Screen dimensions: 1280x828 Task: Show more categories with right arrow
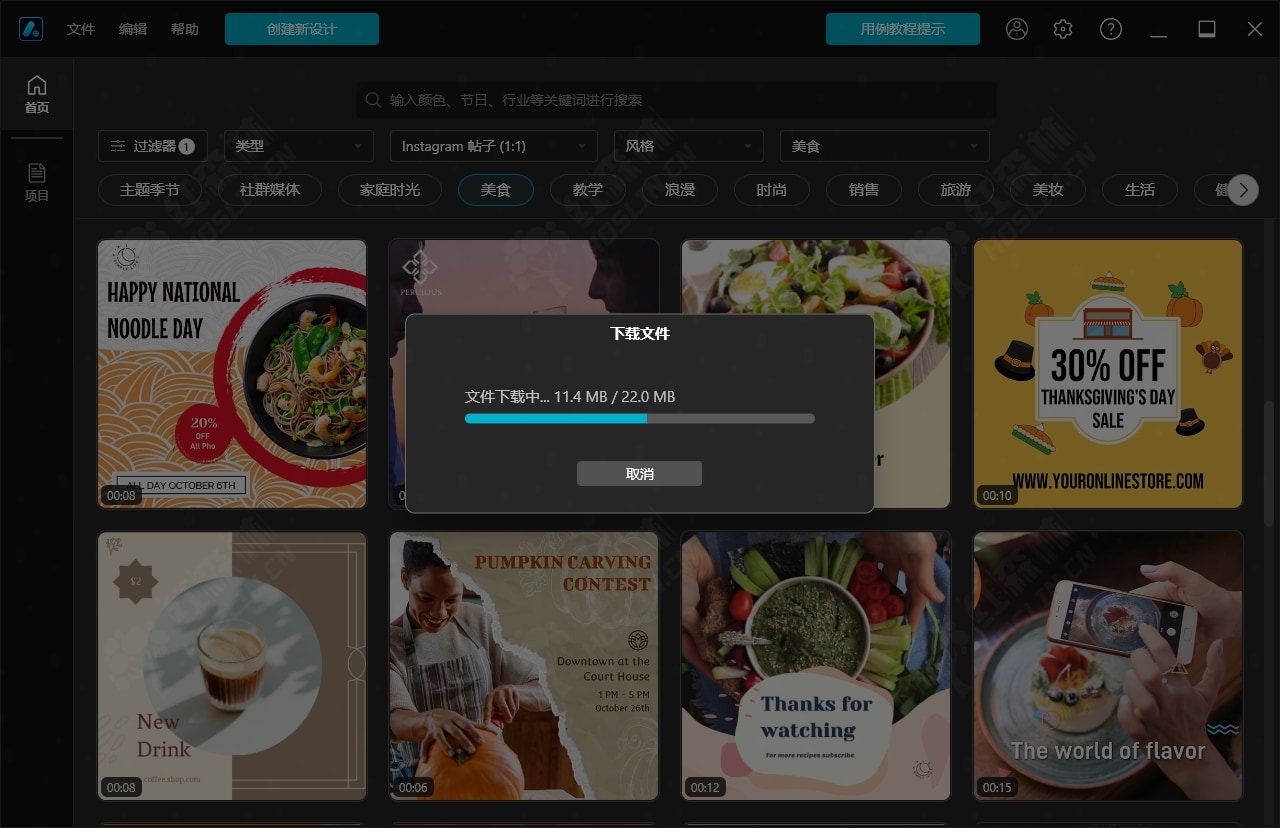(x=1243, y=189)
